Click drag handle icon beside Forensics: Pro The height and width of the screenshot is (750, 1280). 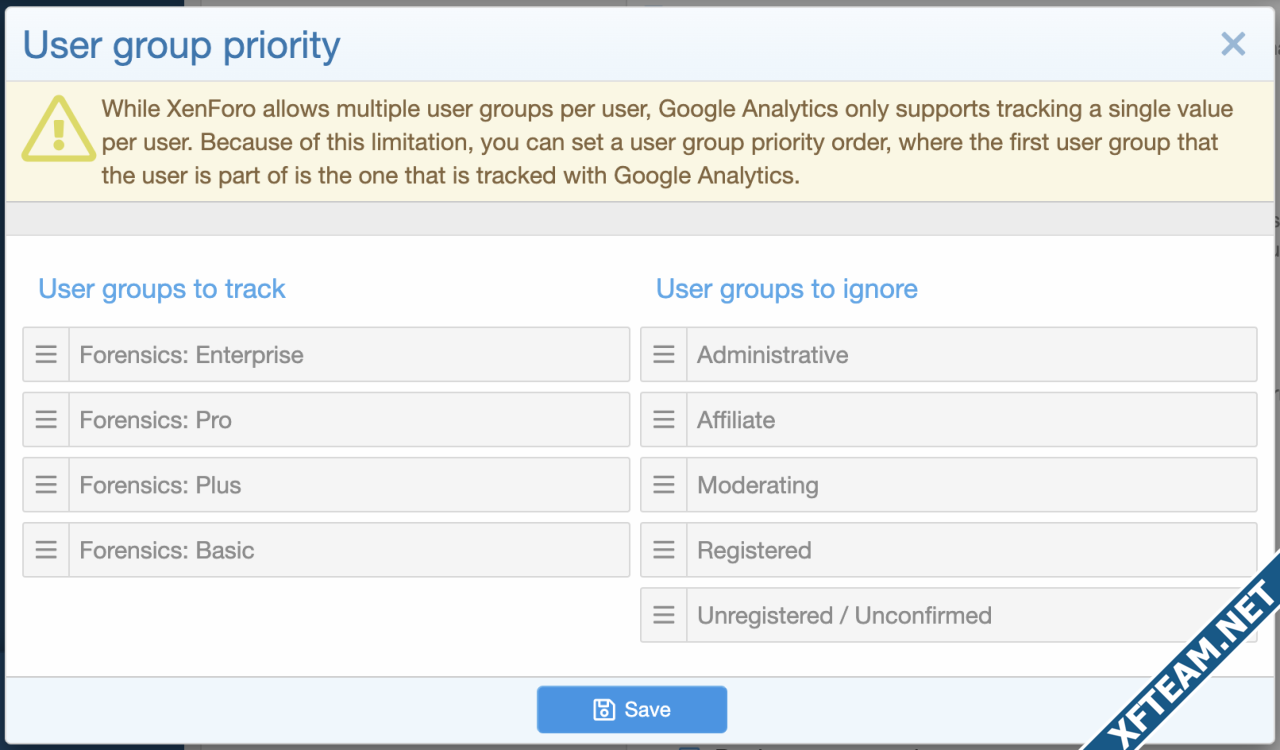point(46,419)
